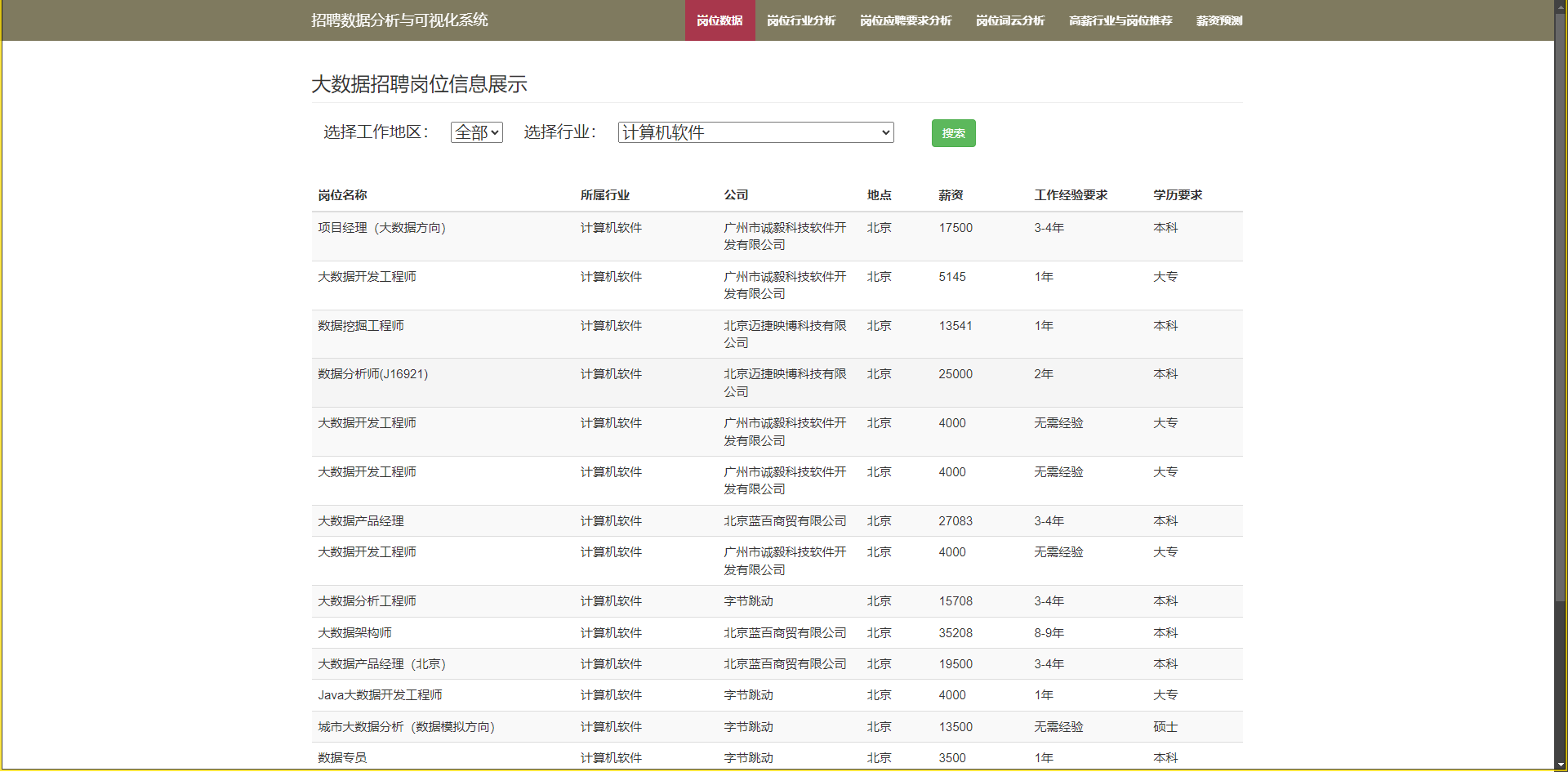
Task: Navigate to 薪资预测 page
Action: (x=1218, y=20)
